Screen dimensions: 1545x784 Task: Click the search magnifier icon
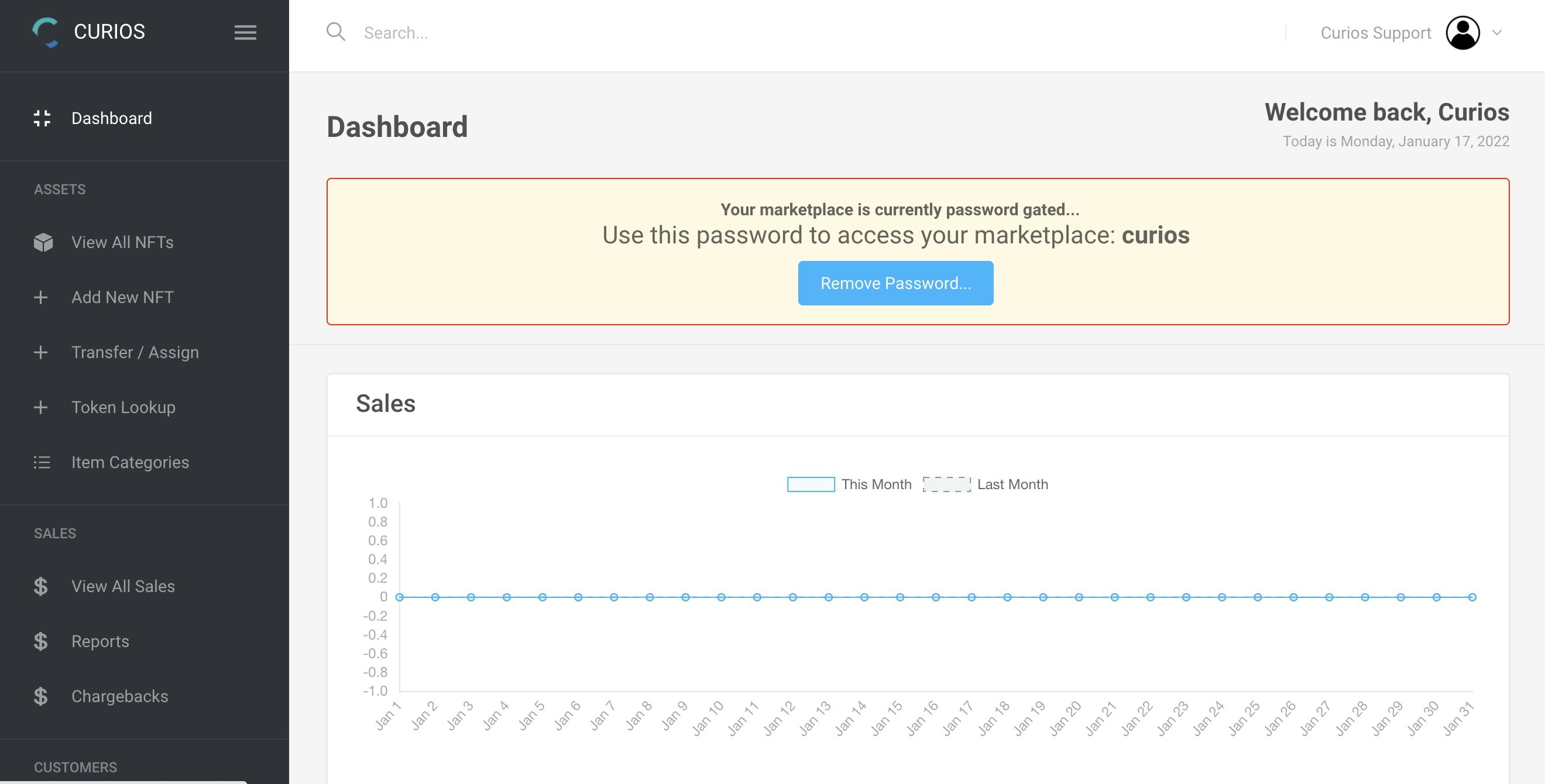coord(336,32)
